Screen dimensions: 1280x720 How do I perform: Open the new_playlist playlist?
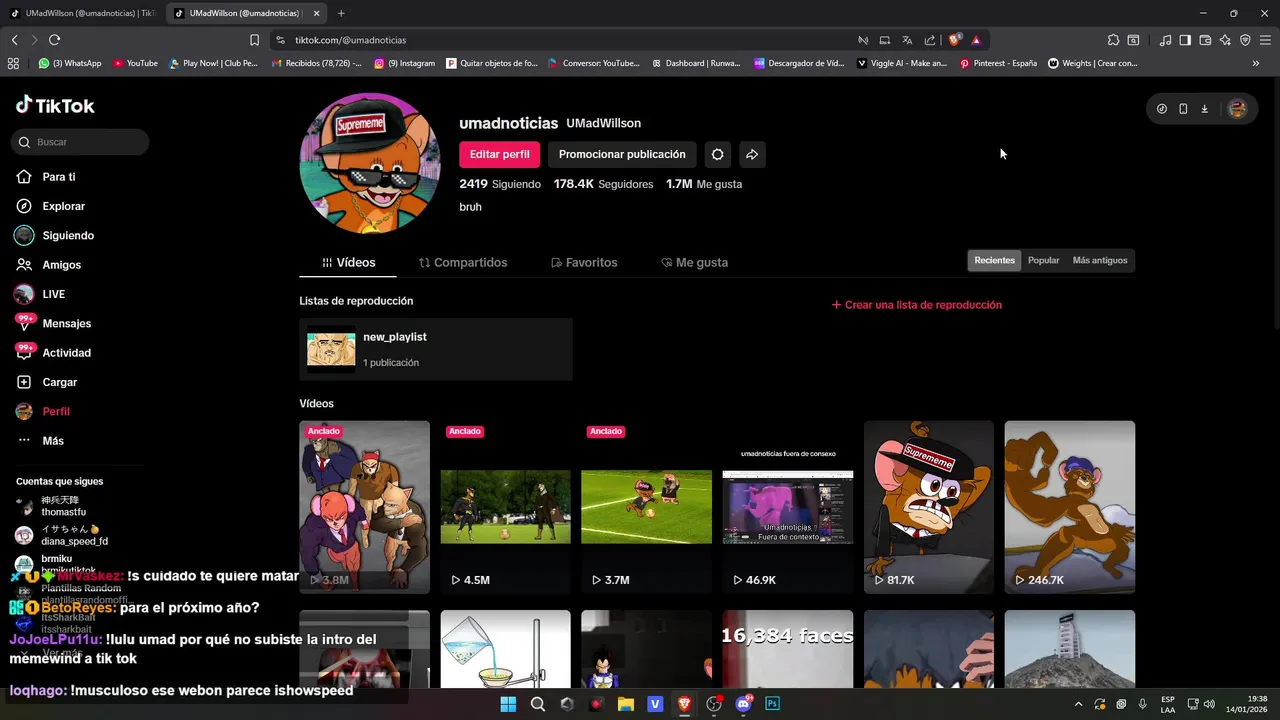click(436, 349)
